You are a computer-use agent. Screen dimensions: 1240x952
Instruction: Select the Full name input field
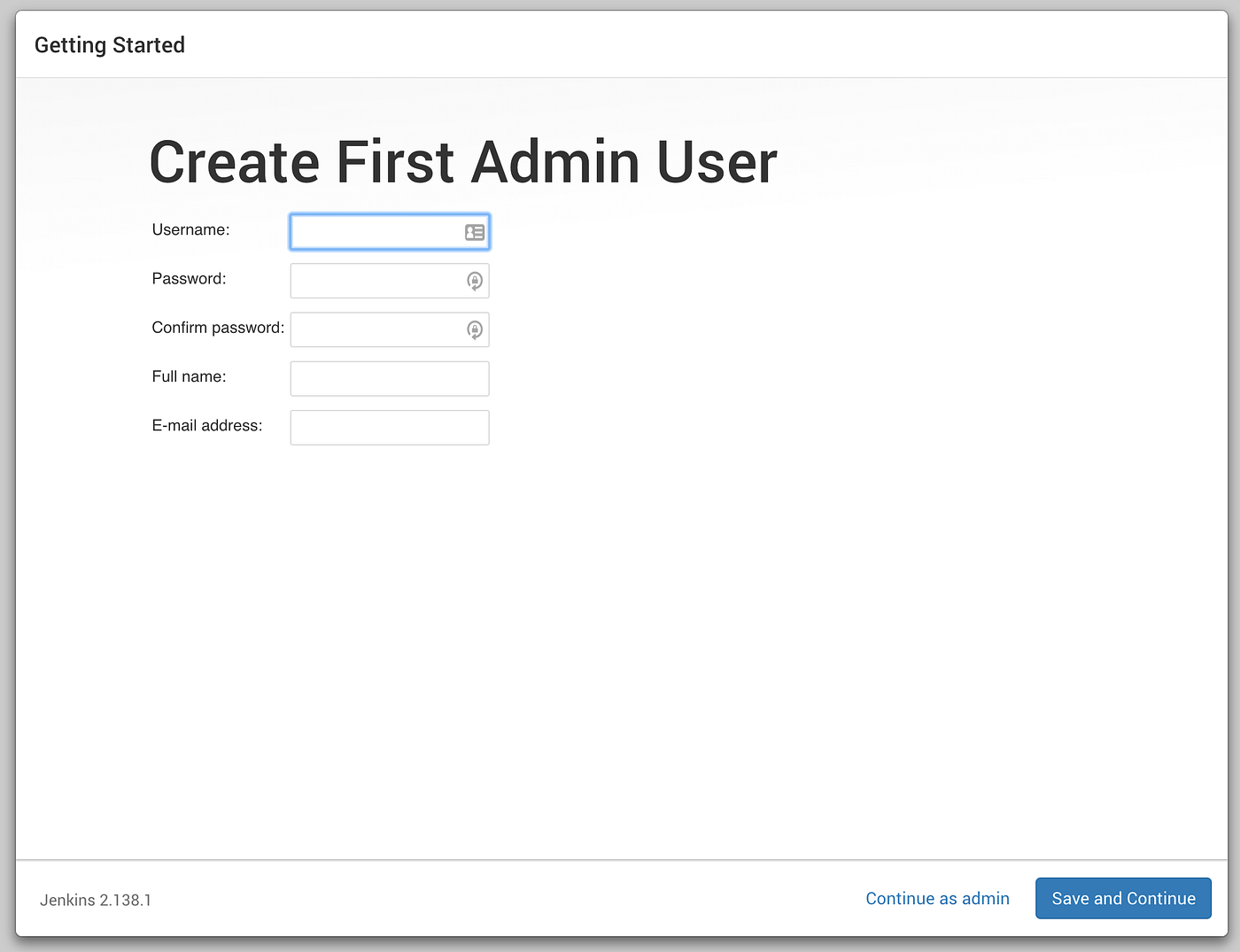coord(390,378)
